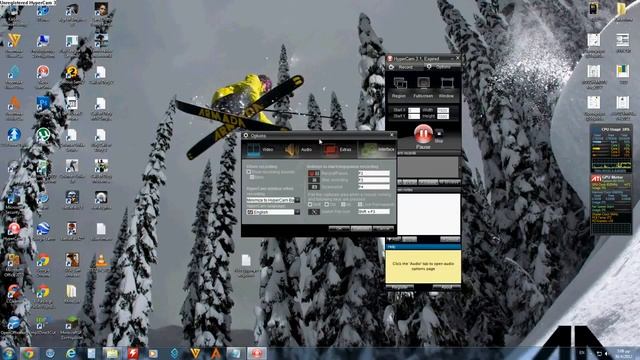The image size is (640, 360).
Task: Open the Half-Life 2 desktop shortcut
Action: click(72, 73)
